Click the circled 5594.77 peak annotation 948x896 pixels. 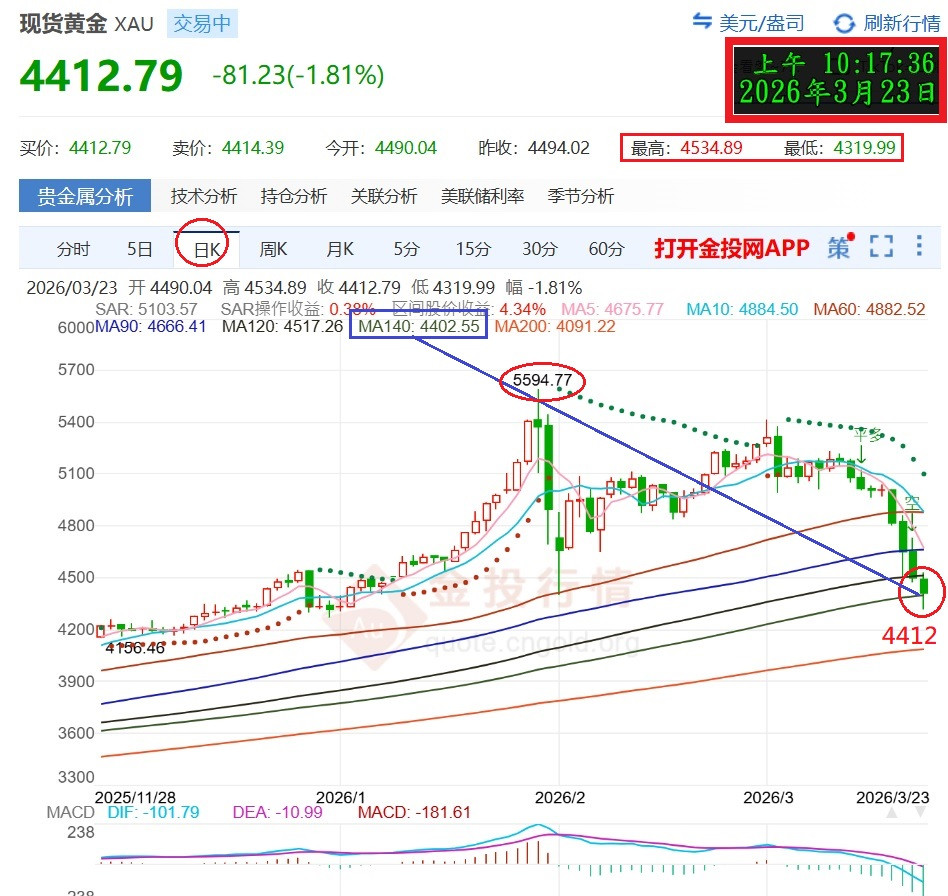tap(541, 381)
